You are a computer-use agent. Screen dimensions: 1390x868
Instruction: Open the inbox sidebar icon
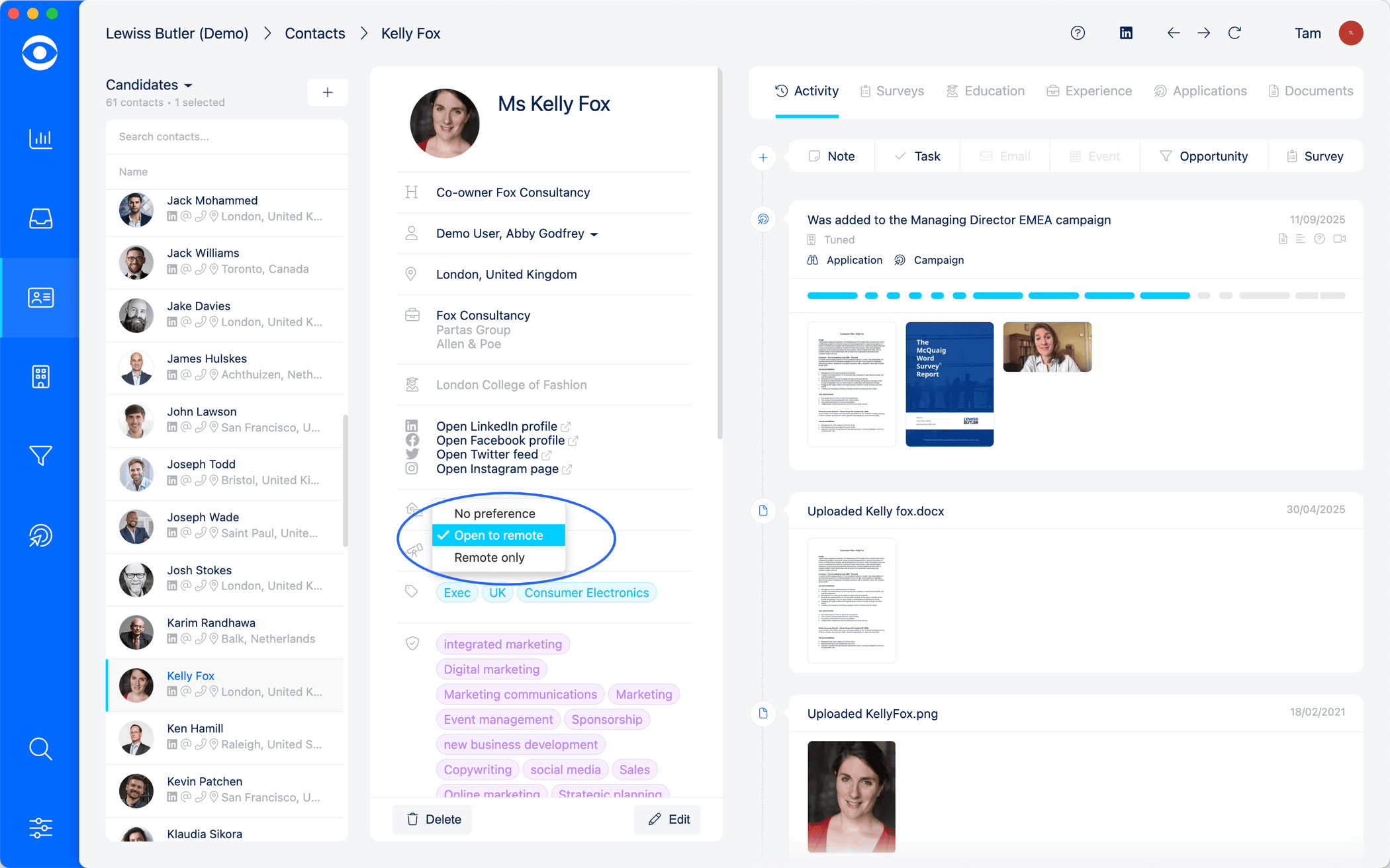coord(40,218)
